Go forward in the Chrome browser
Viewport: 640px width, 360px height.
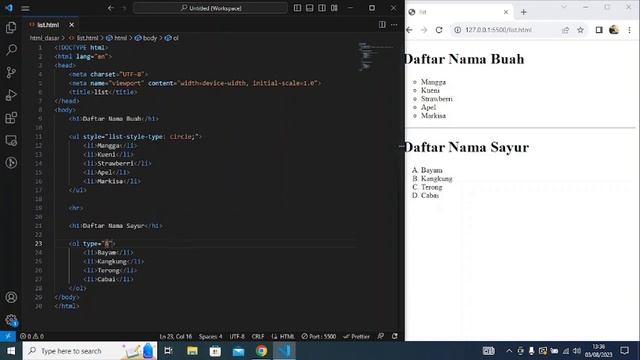pos(424,30)
